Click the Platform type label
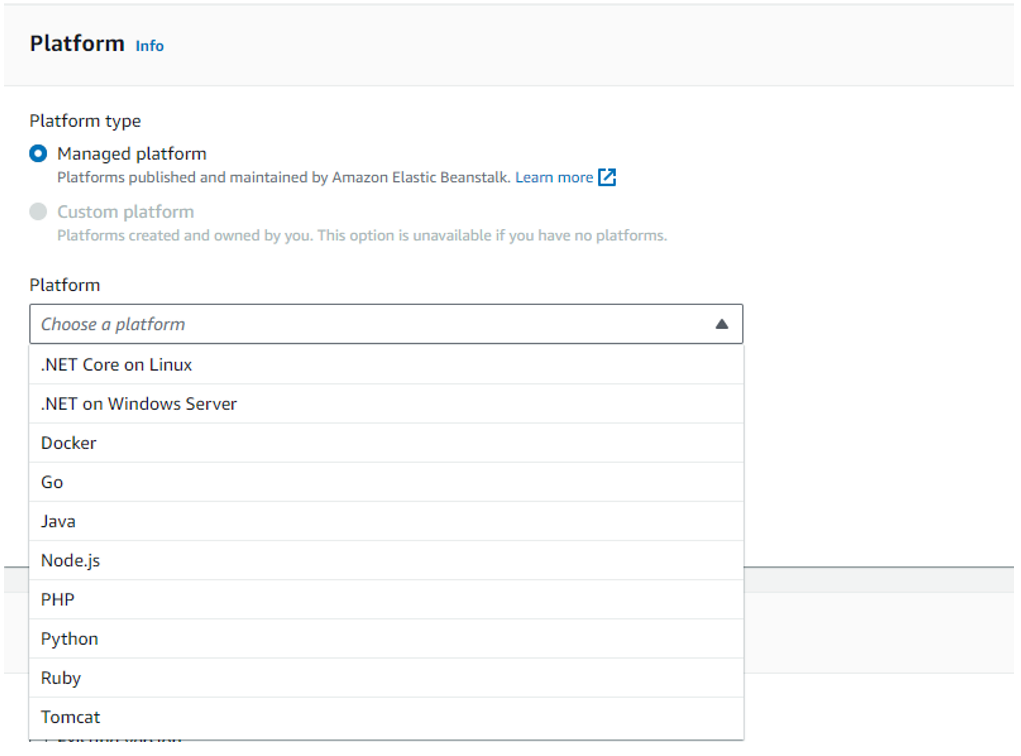The image size is (1021, 756). [85, 120]
